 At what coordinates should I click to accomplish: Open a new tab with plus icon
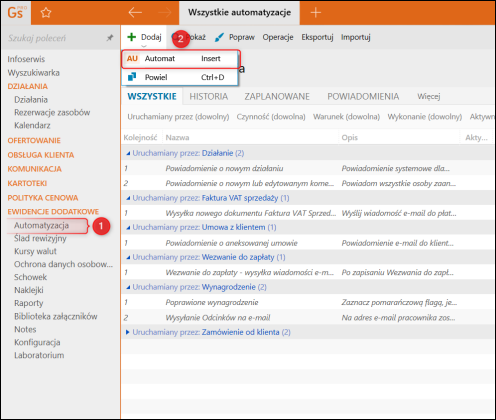tap(315, 13)
